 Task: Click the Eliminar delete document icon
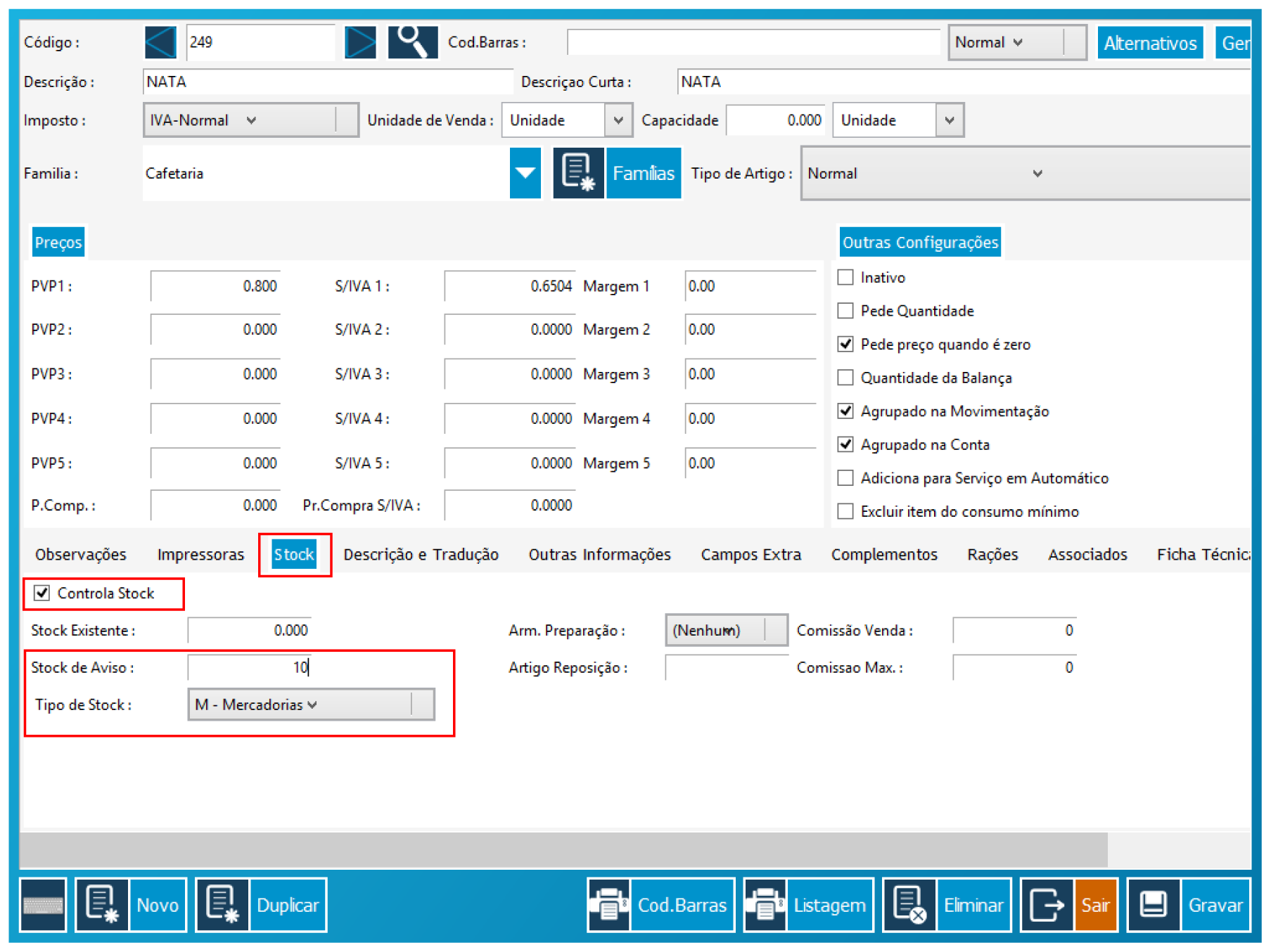909,905
